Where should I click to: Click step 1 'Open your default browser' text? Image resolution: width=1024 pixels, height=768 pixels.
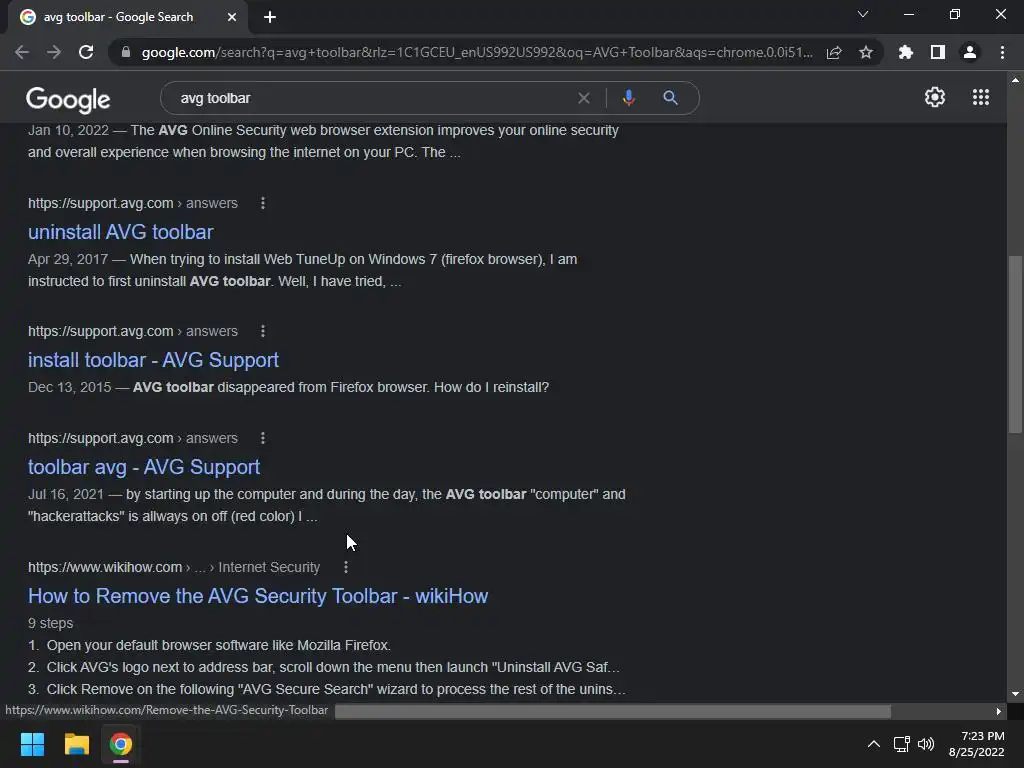(219, 645)
